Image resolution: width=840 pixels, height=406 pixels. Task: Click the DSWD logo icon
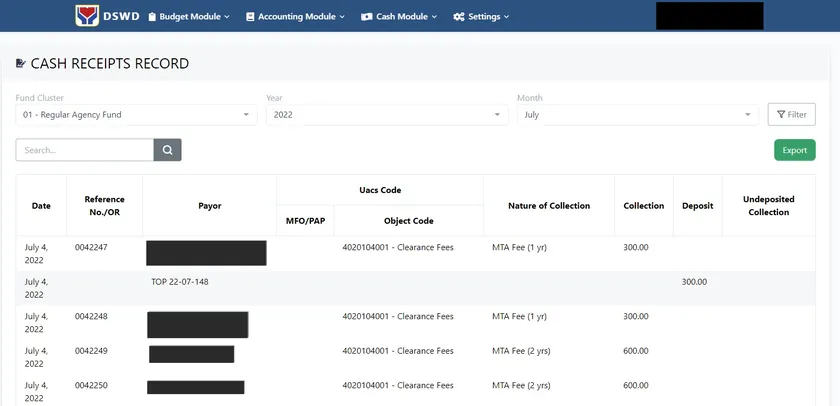tap(87, 16)
